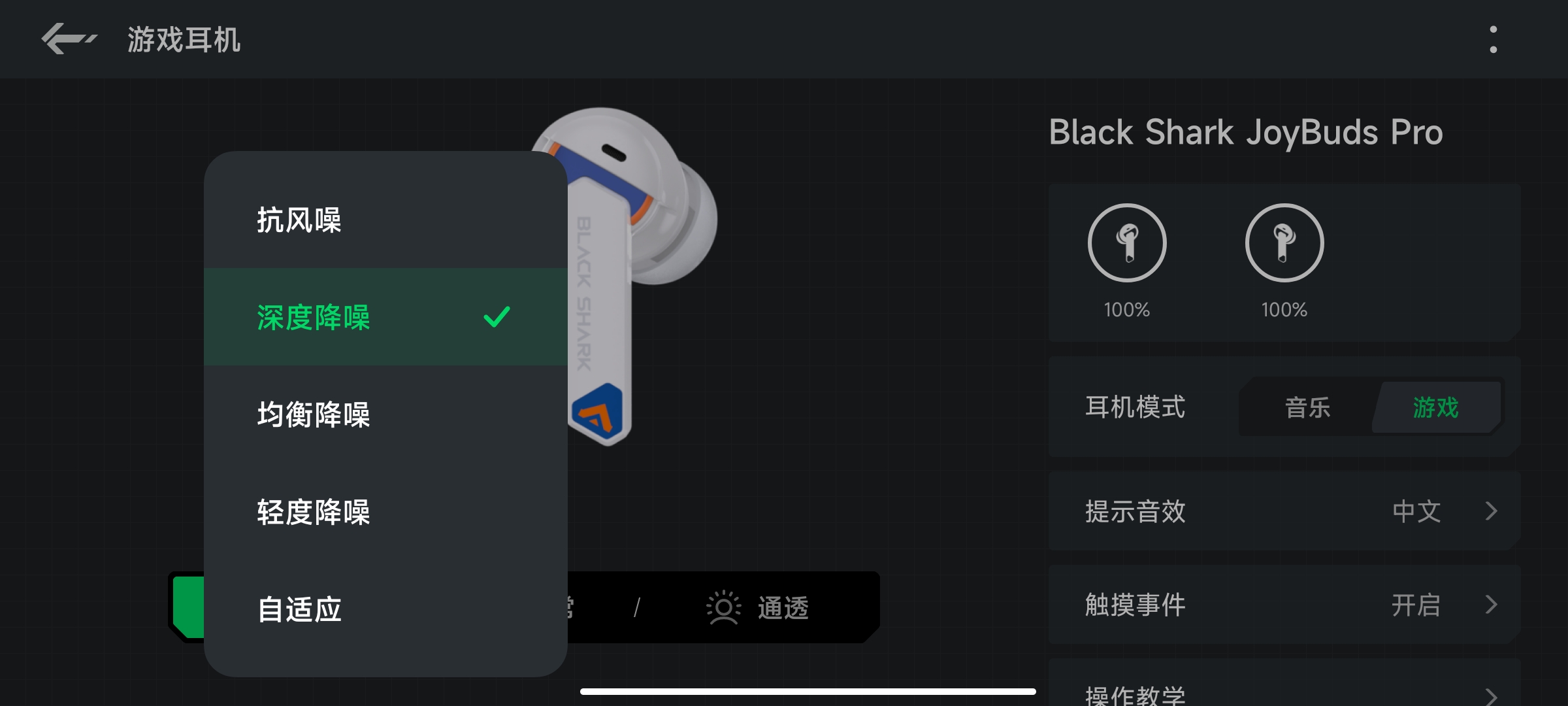Tap the right earbud battery icon
Screen dimensions: 1568x706
[1284, 243]
